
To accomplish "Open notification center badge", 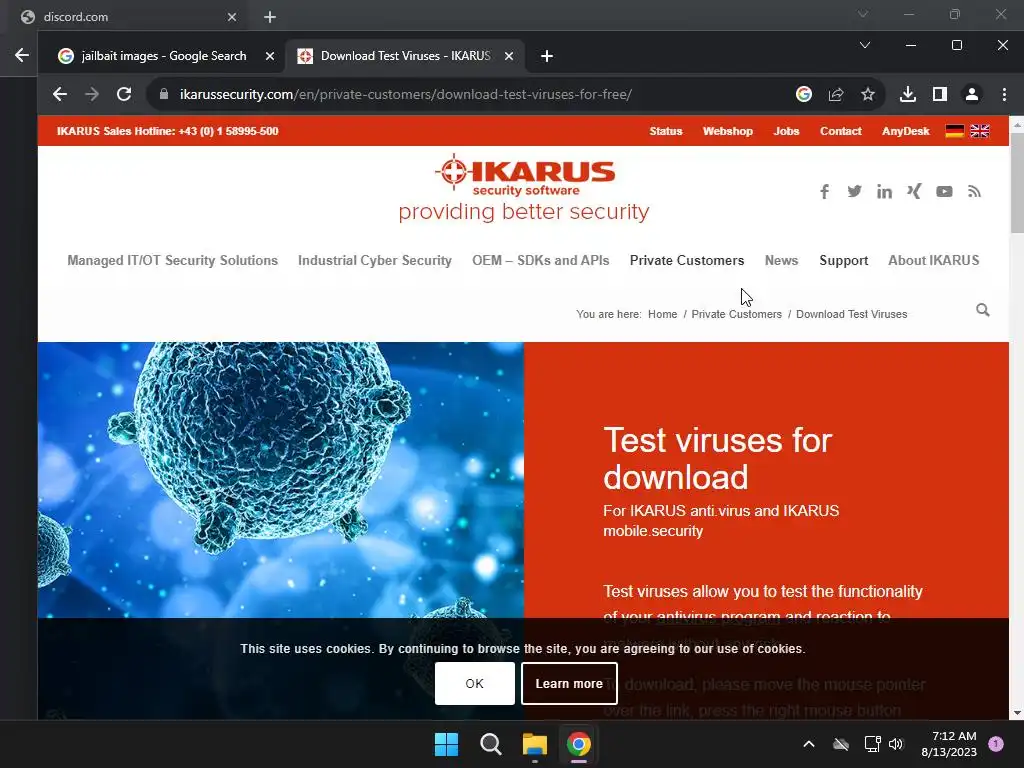I will (x=996, y=744).
